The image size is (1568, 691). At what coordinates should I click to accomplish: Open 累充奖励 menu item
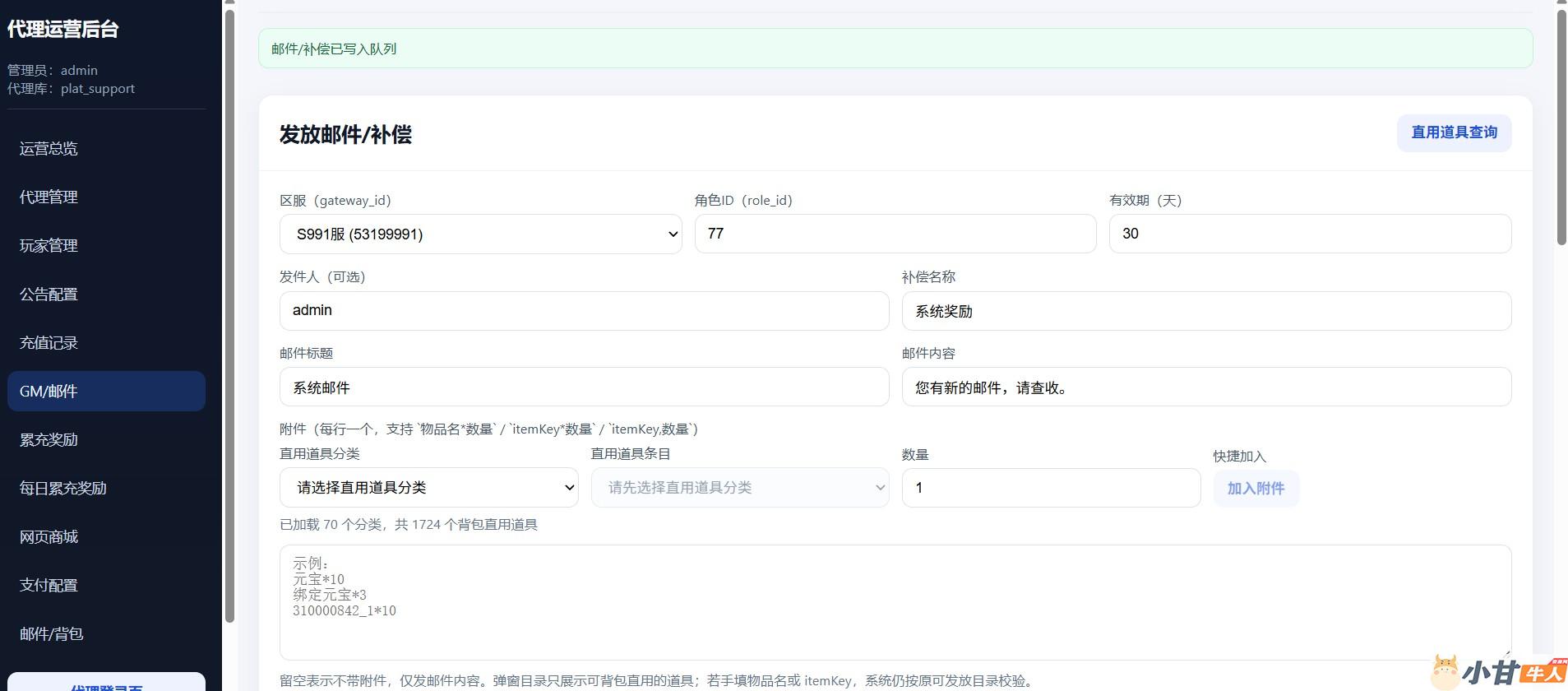click(x=49, y=440)
